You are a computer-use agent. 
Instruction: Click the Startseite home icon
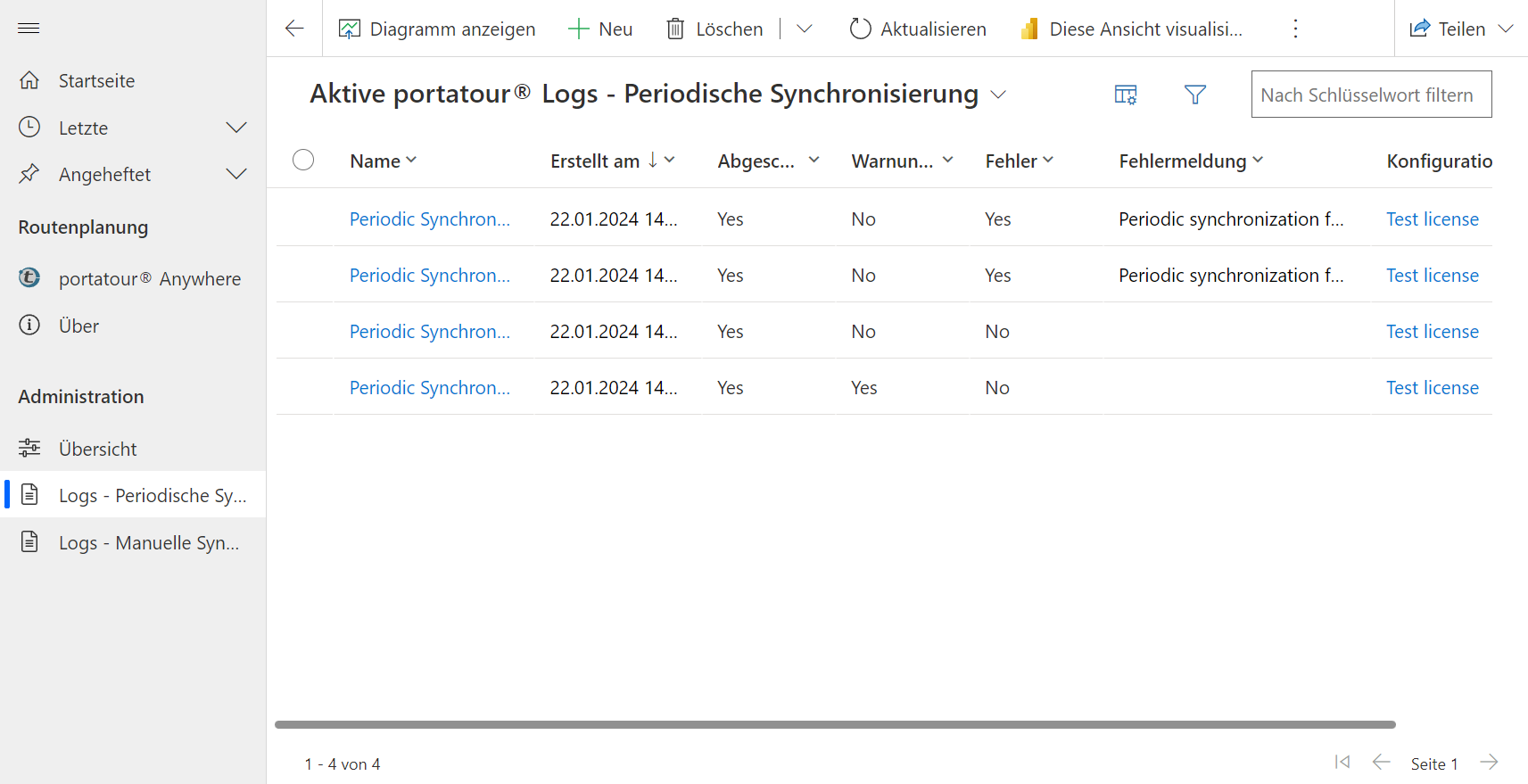(x=29, y=80)
